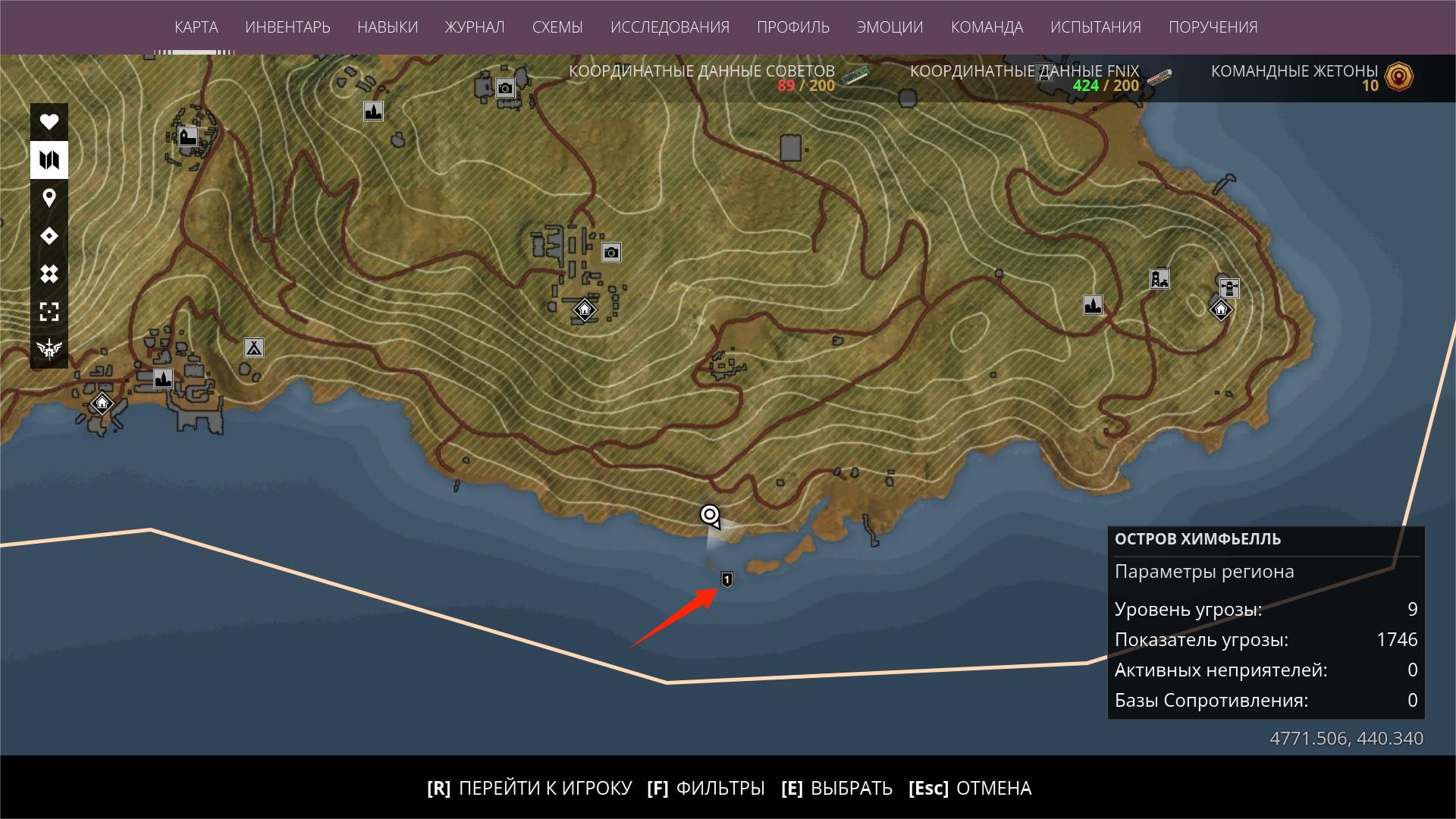Click the Soviet data count "89 / 200"
This screenshot has width=1456, height=819.
coord(806,86)
